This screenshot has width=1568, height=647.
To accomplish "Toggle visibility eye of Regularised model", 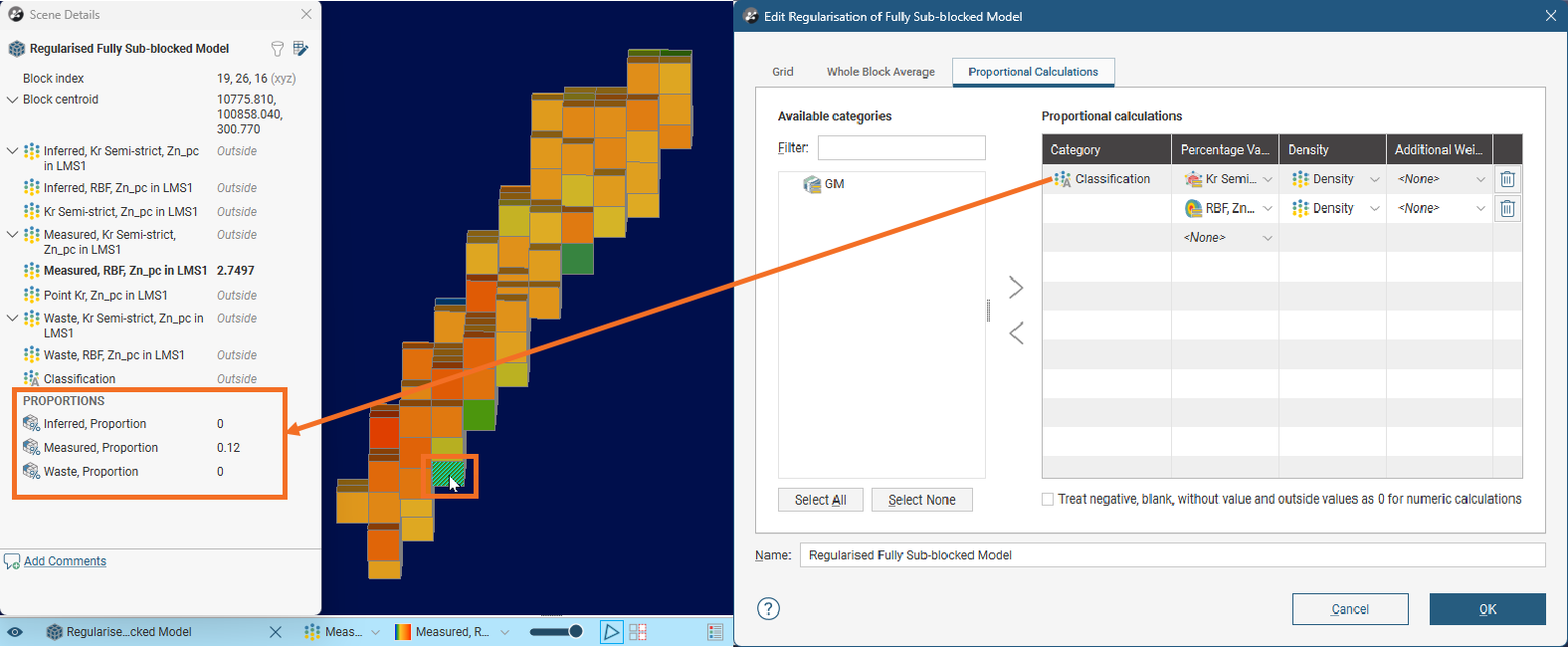I will click(15, 632).
